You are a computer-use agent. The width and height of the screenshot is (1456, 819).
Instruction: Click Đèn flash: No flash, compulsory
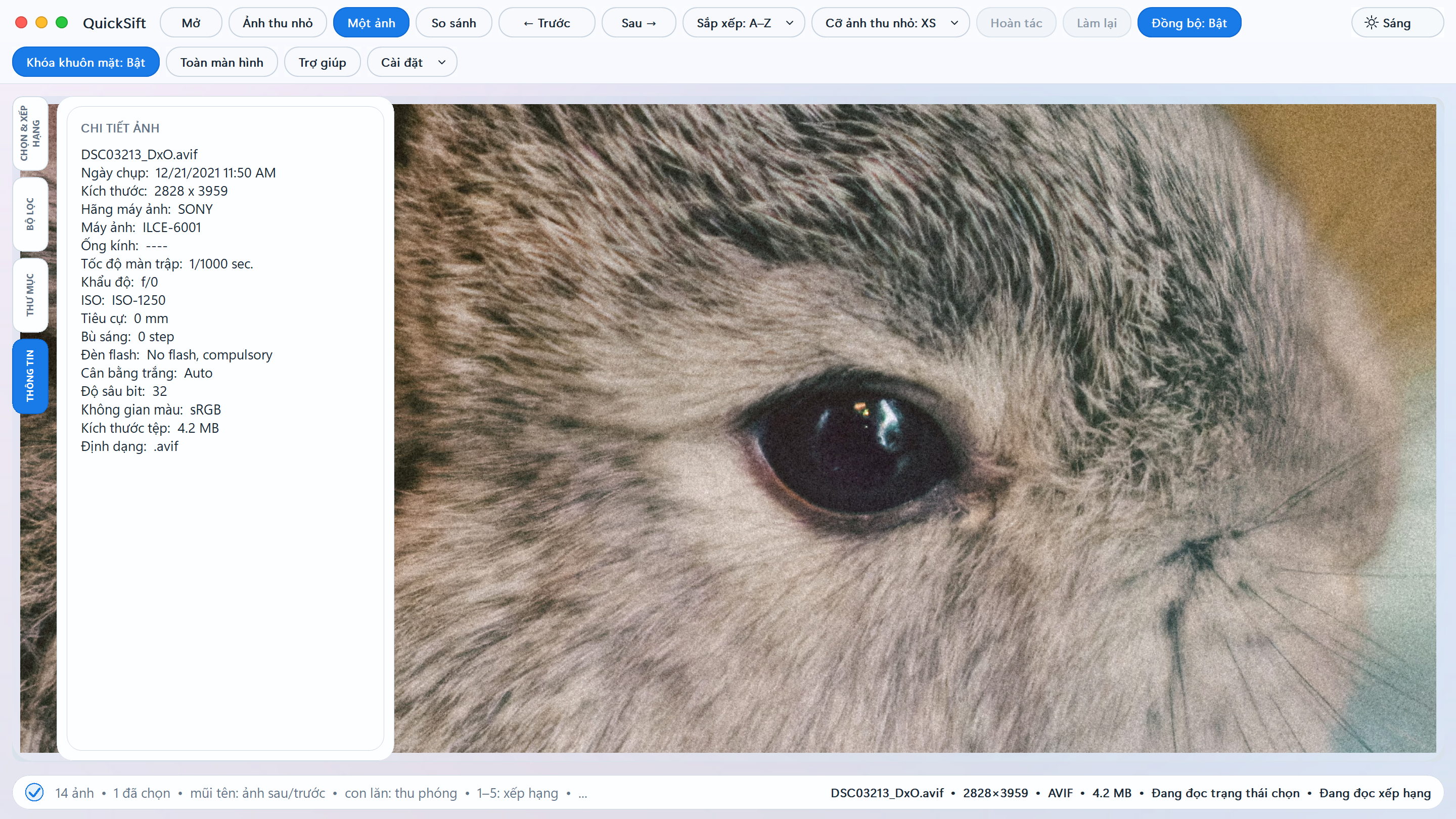[176, 354]
